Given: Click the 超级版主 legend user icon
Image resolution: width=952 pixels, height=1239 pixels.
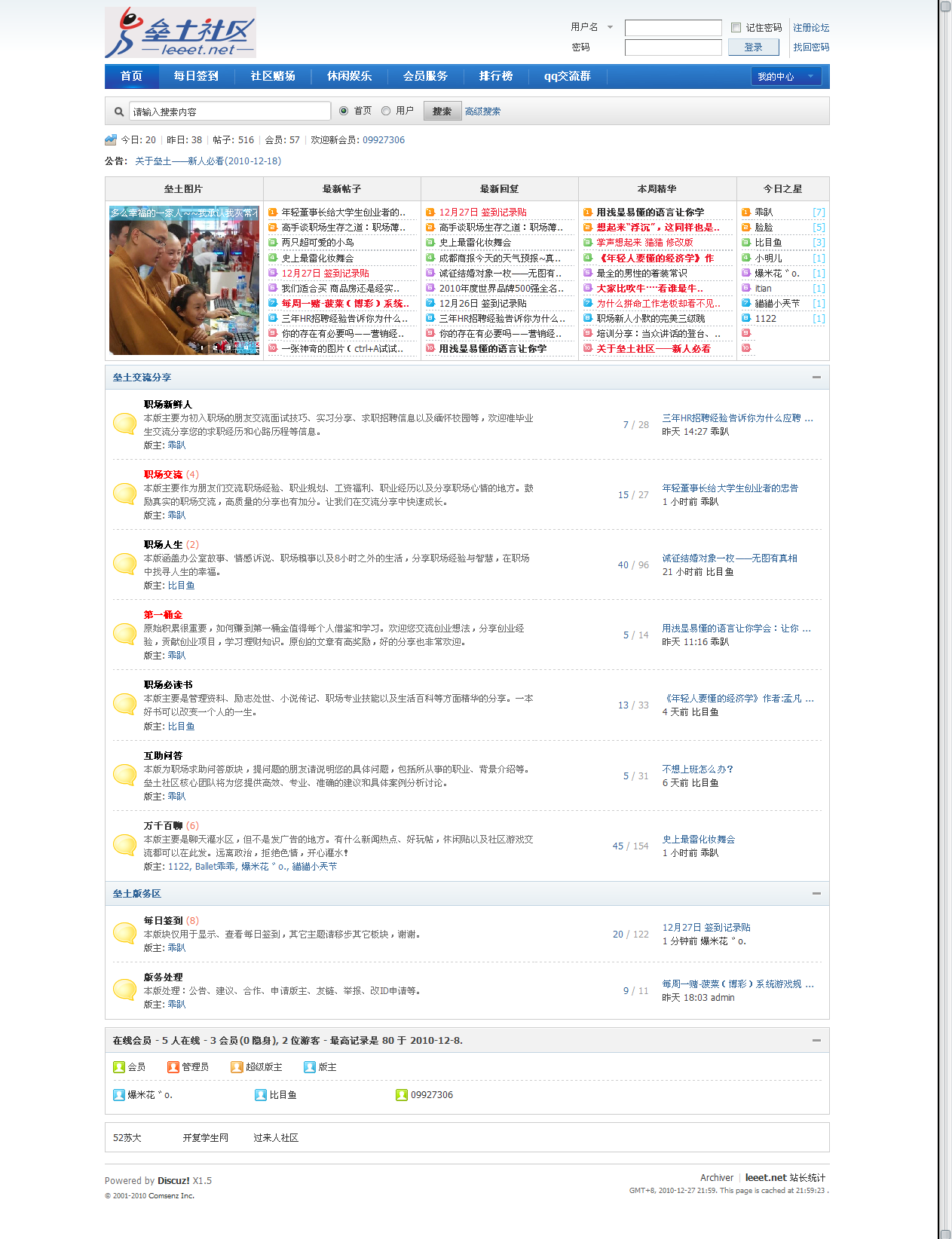Looking at the screenshot, I should pyautogui.click(x=237, y=1067).
